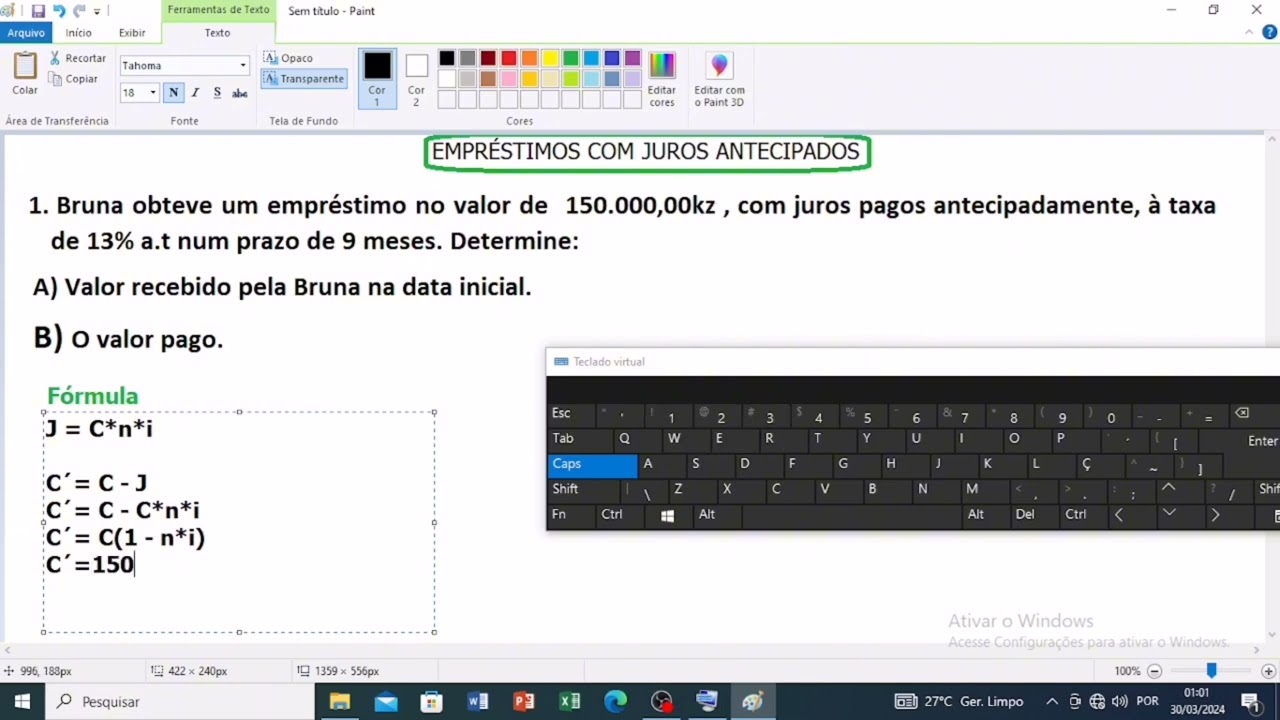The width and height of the screenshot is (1280, 720).
Task: Open Microsoft Store from taskbar
Action: coord(432,702)
